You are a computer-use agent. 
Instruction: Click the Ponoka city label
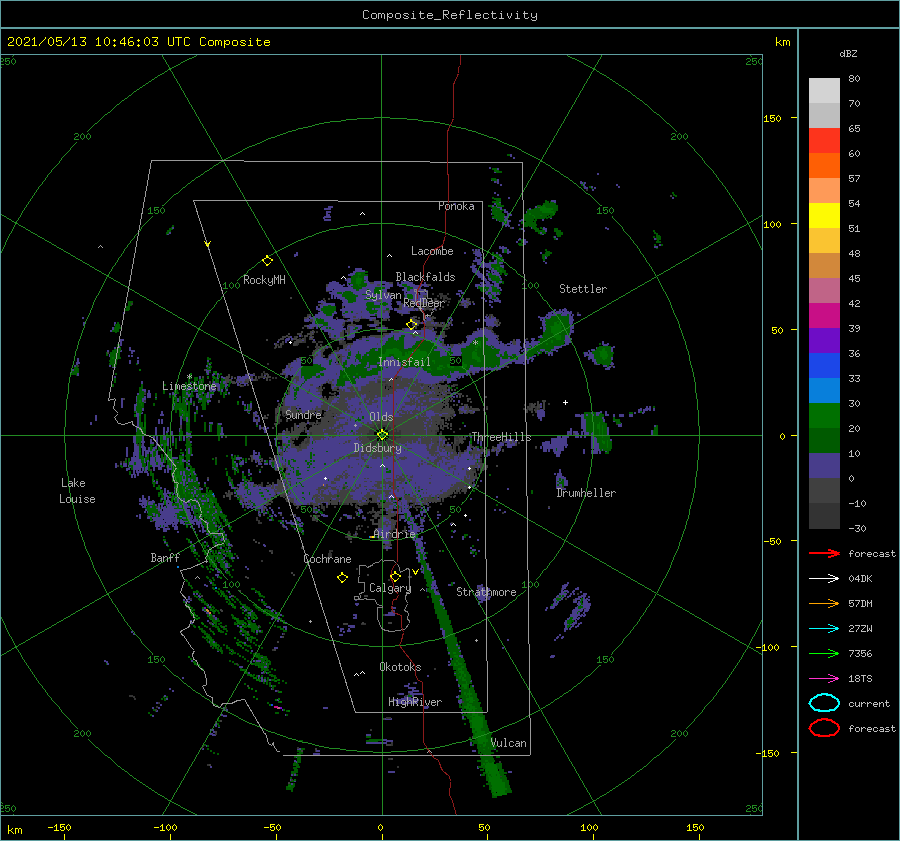456,206
